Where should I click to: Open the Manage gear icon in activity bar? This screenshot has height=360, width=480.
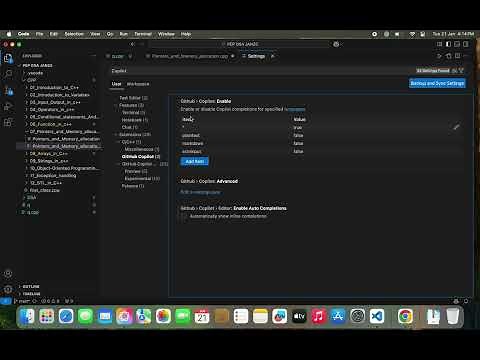click(8, 289)
